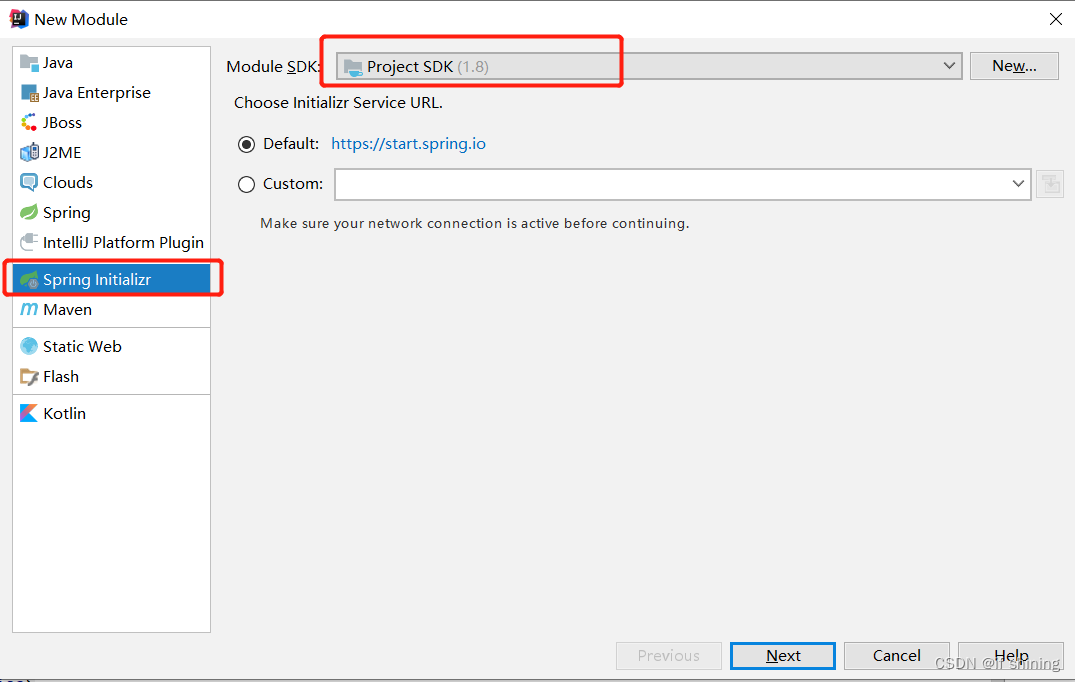Viewport: 1075px width, 682px height.
Task: Select the Flash list entry
Action: 111,376
